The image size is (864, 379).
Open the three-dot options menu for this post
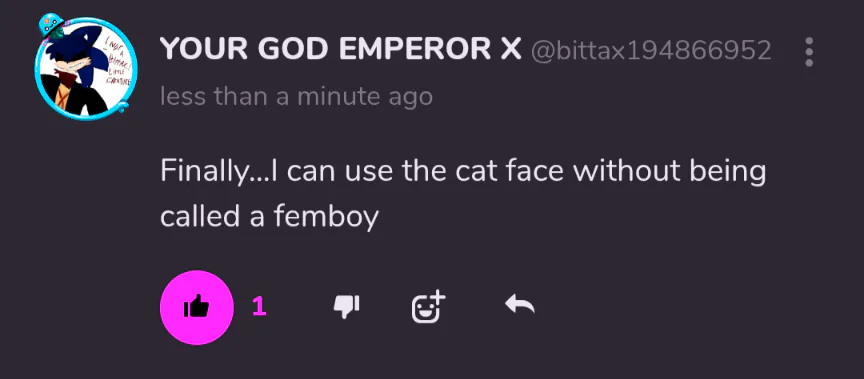pyautogui.click(x=809, y=52)
